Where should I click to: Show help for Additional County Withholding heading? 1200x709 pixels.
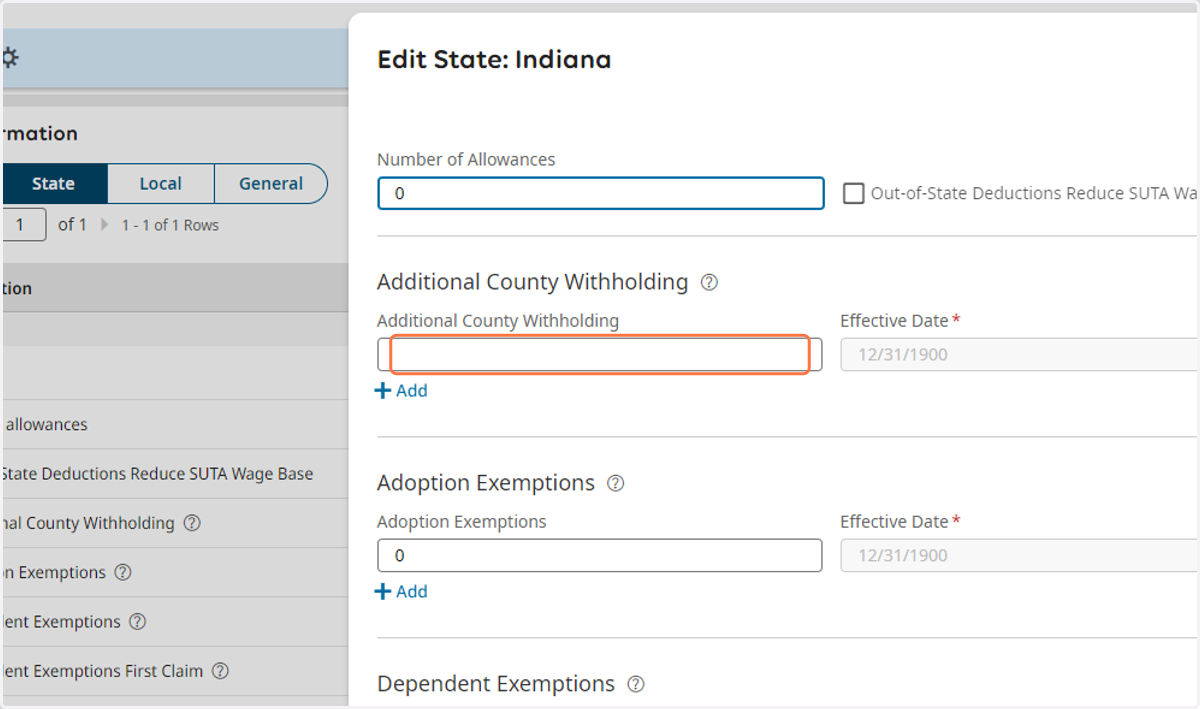[x=709, y=283]
